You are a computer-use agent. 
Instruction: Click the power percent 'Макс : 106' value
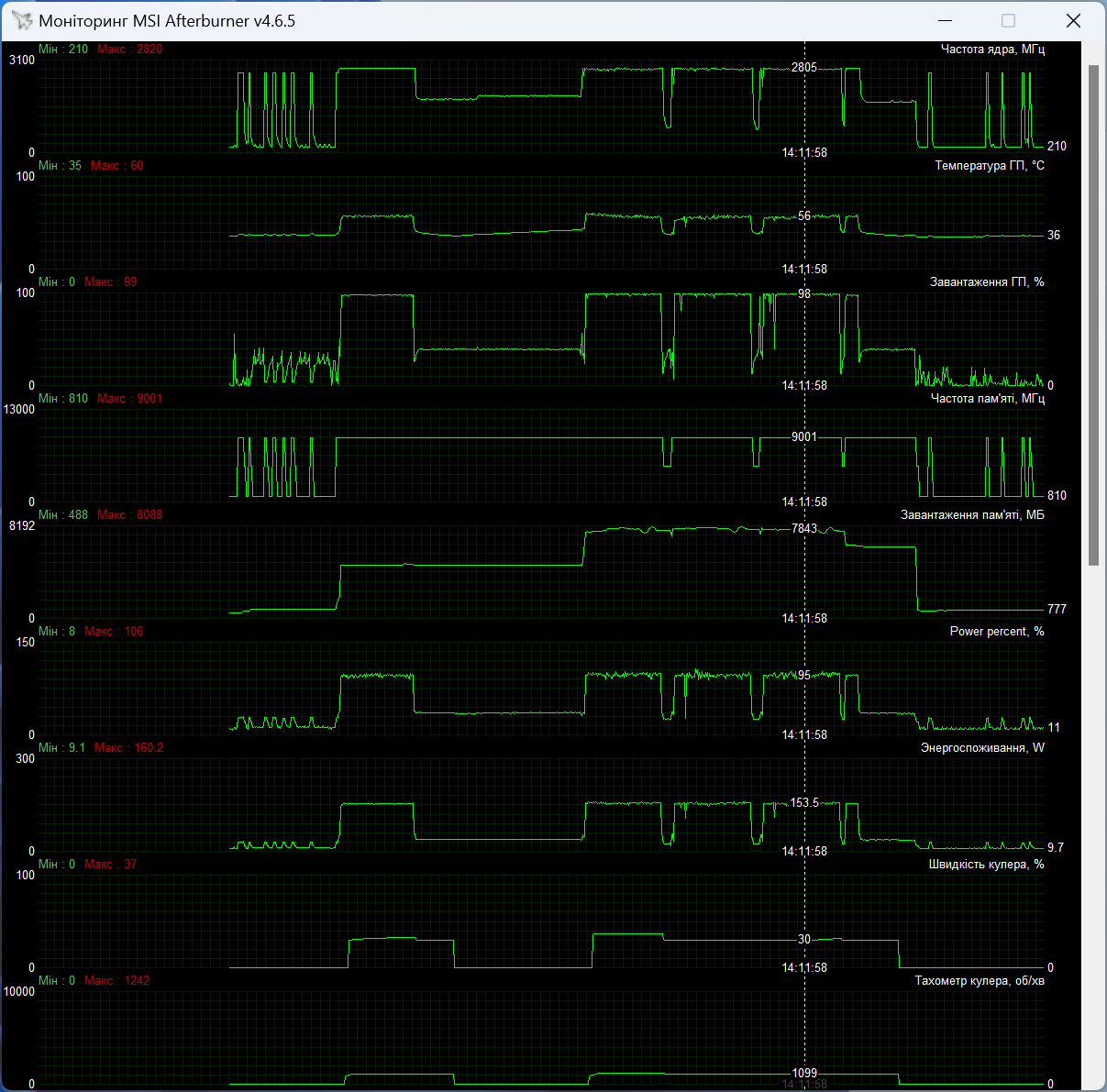(x=114, y=631)
